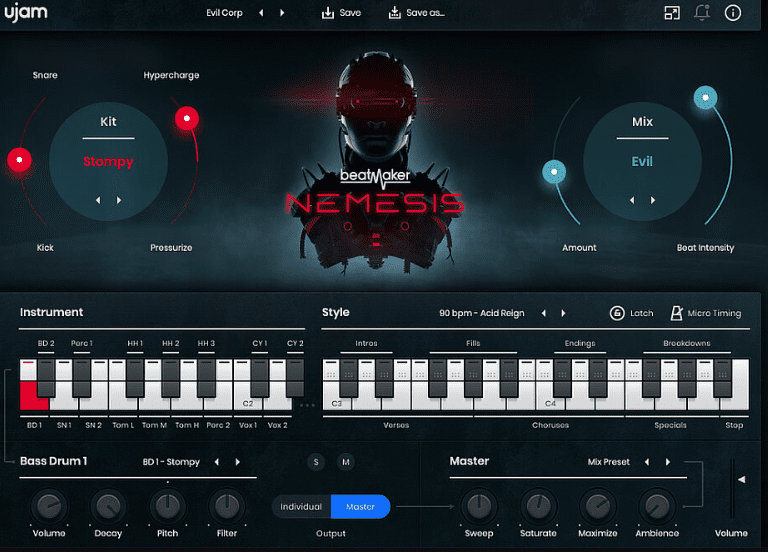Open the notifications bell icon
The height and width of the screenshot is (552, 768).
pyautogui.click(x=702, y=13)
